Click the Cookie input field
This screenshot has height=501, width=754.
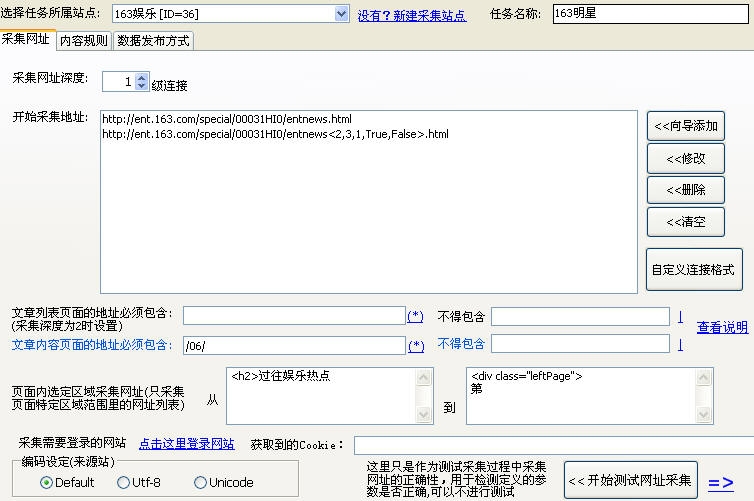tap(553, 444)
